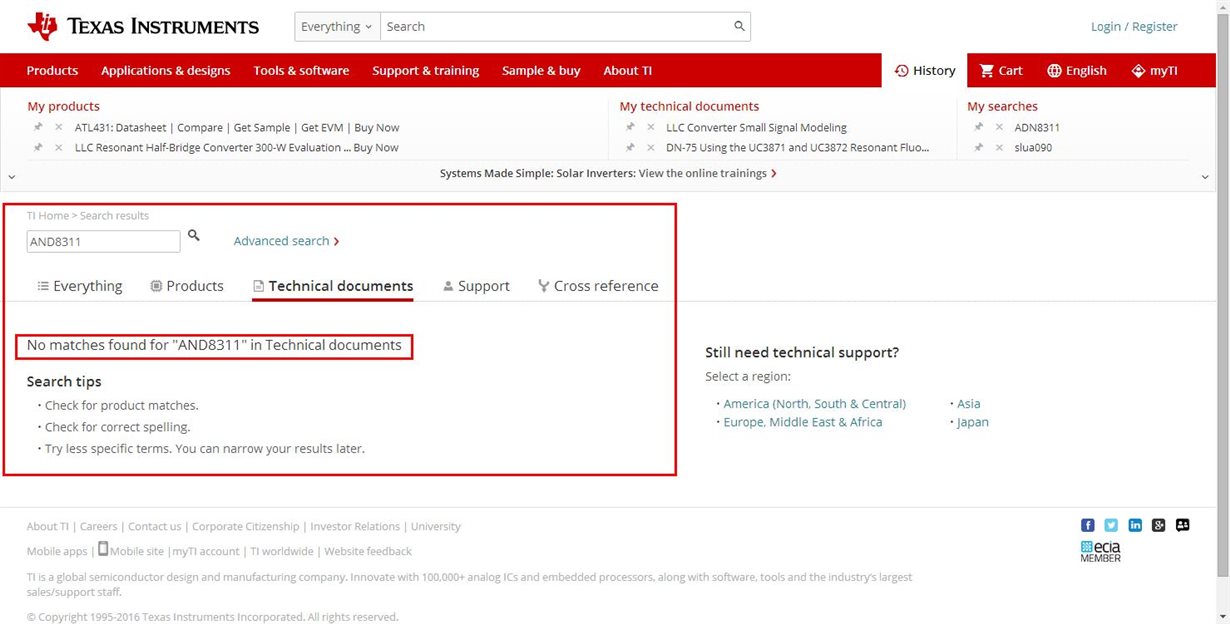Pin LLC Converter Small Signal Modeling document

point(630,127)
